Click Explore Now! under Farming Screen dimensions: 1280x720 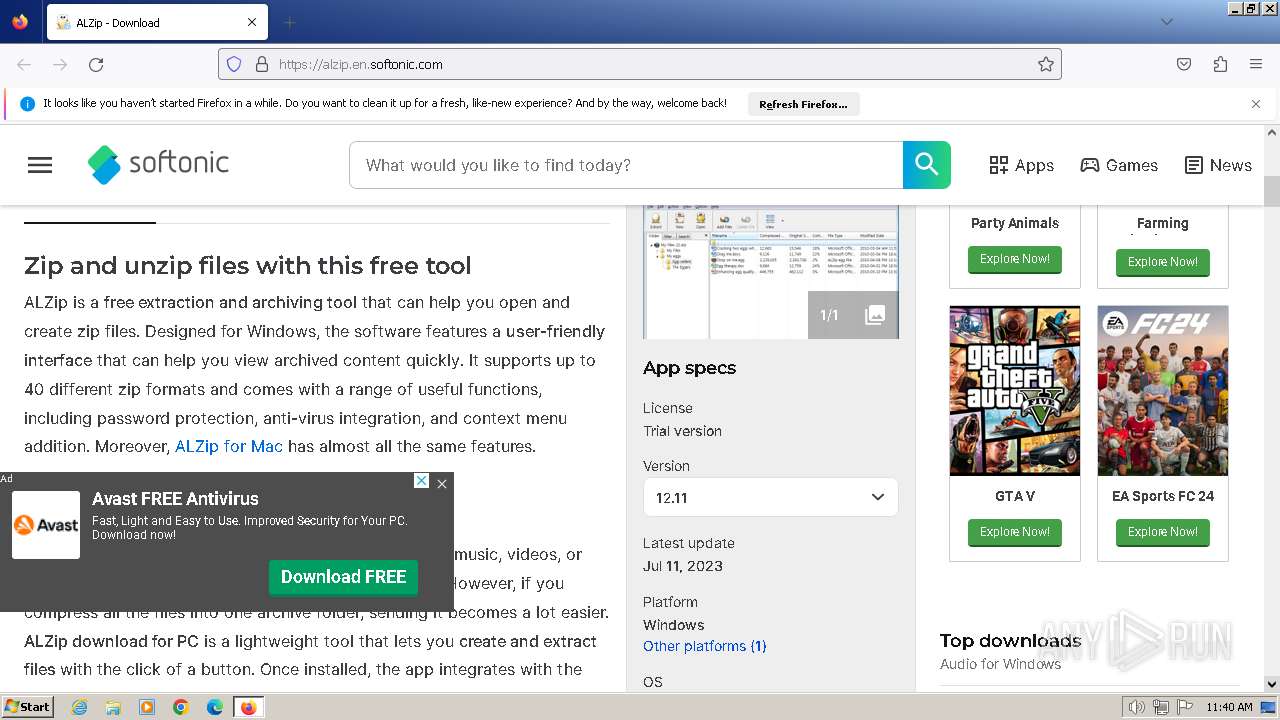click(1162, 262)
